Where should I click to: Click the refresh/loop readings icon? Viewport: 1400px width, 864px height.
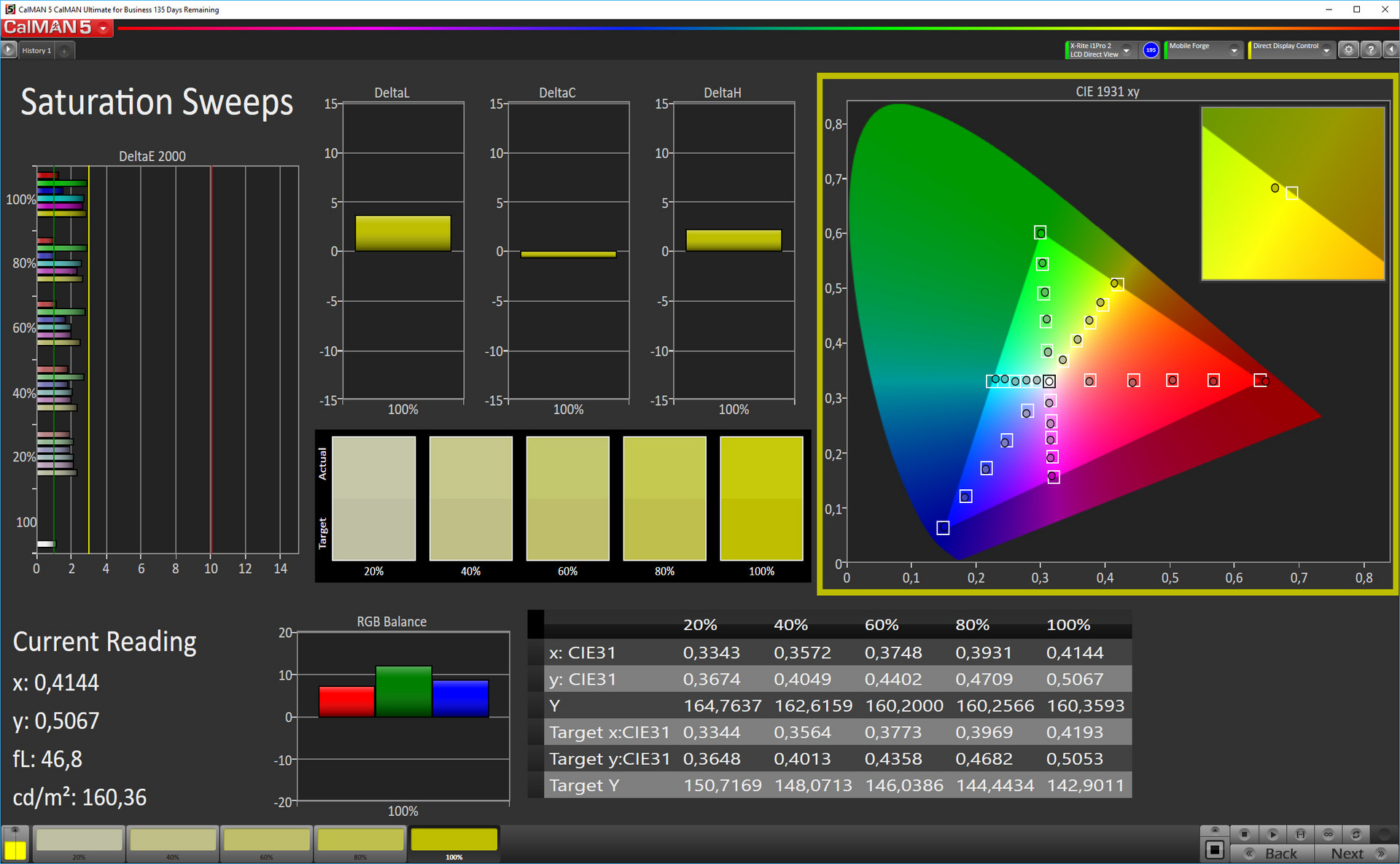(1356, 834)
